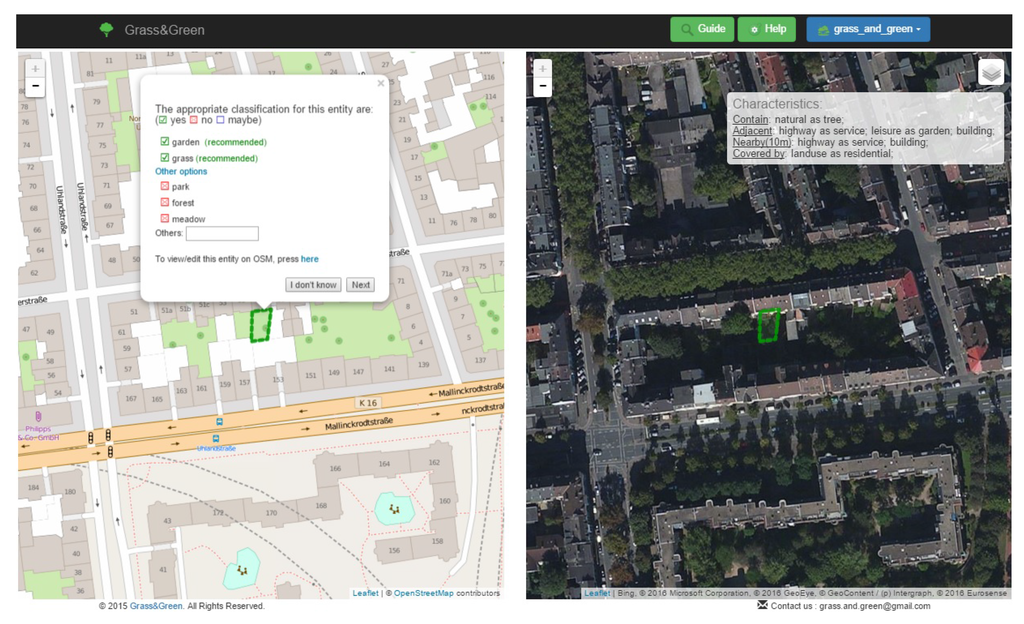Close the classification popup
The width and height of the screenshot is (1024, 624).
point(381,84)
